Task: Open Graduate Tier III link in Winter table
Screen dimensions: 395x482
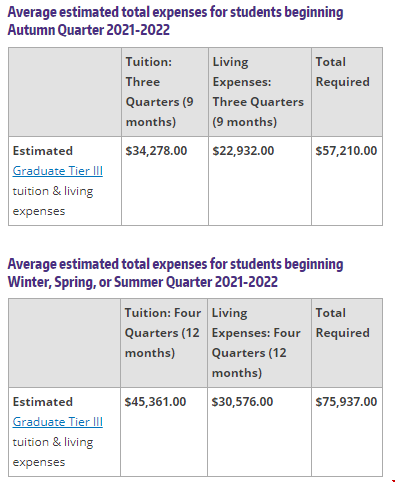Action: click(x=58, y=422)
